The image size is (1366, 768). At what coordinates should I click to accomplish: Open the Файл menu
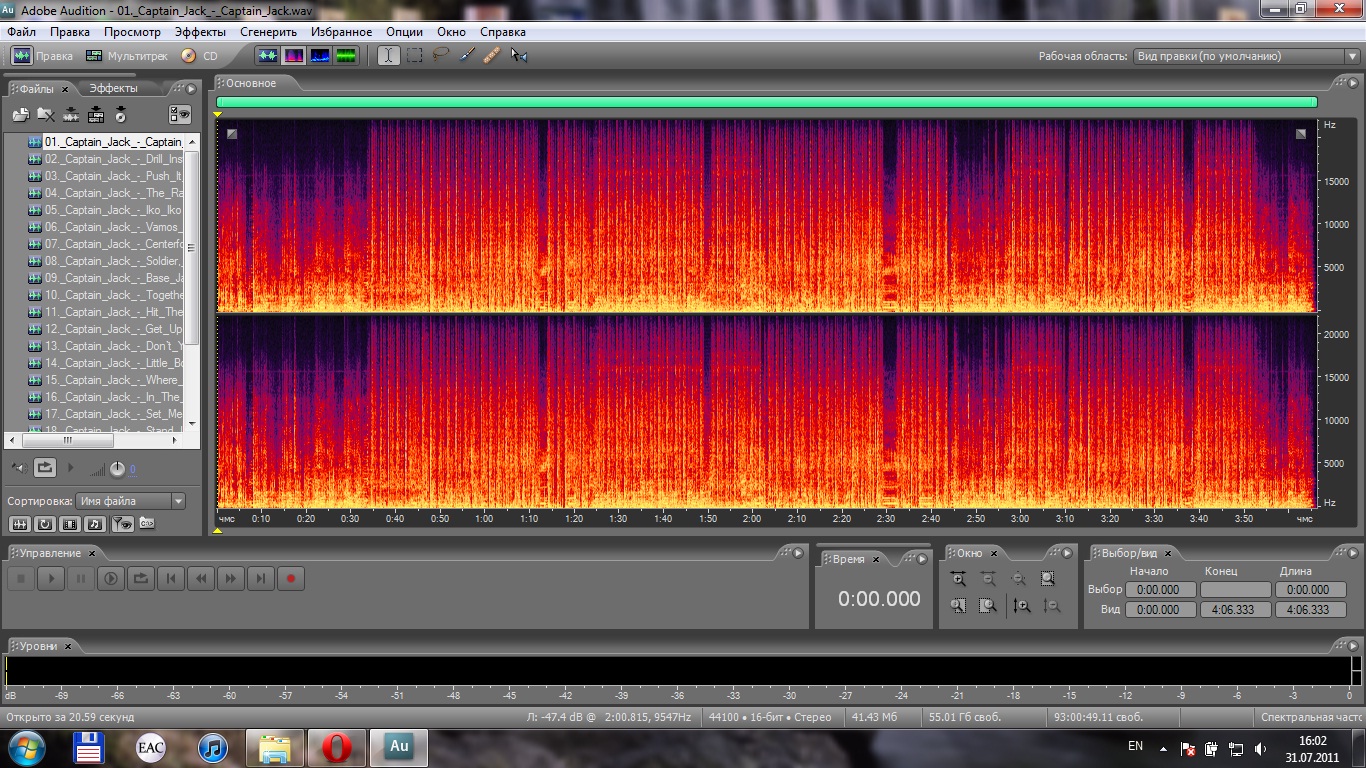(21, 32)
